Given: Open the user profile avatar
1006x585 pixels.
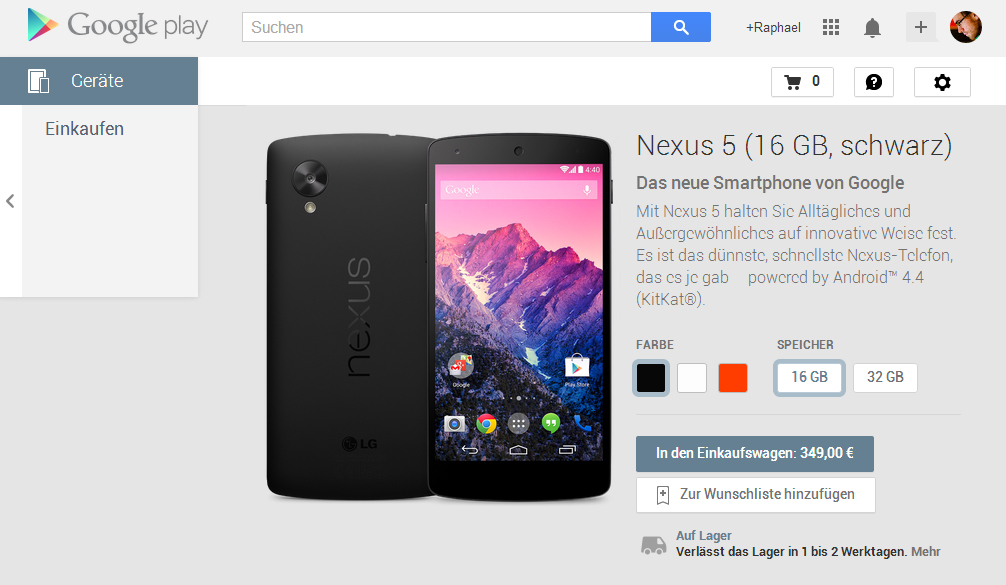Looking at the screenshot, I should pyautogui.click(x=966, y=27).
